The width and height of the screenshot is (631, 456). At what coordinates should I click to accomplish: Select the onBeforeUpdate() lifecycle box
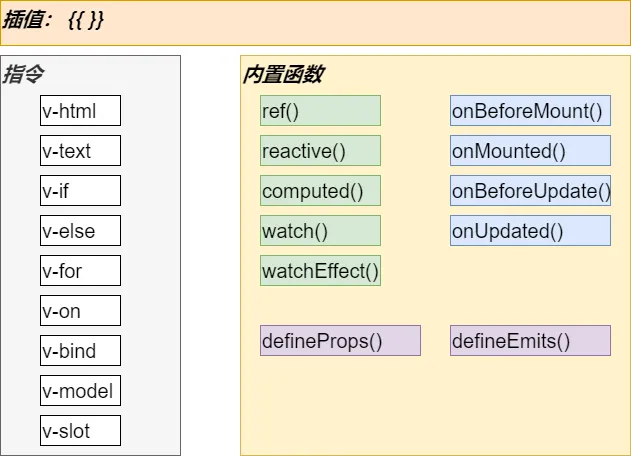[530, 190]
